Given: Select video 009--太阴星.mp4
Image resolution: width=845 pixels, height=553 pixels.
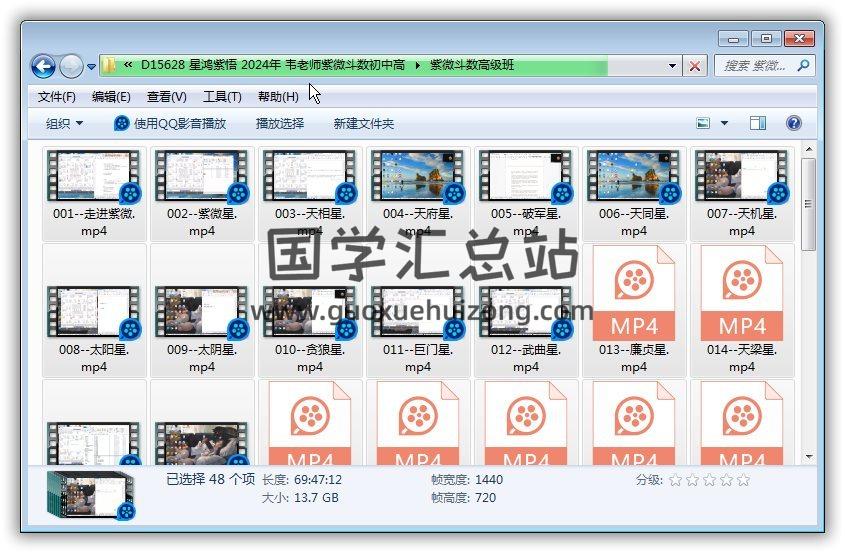Looking at the screenshot, I should point(202,311).
